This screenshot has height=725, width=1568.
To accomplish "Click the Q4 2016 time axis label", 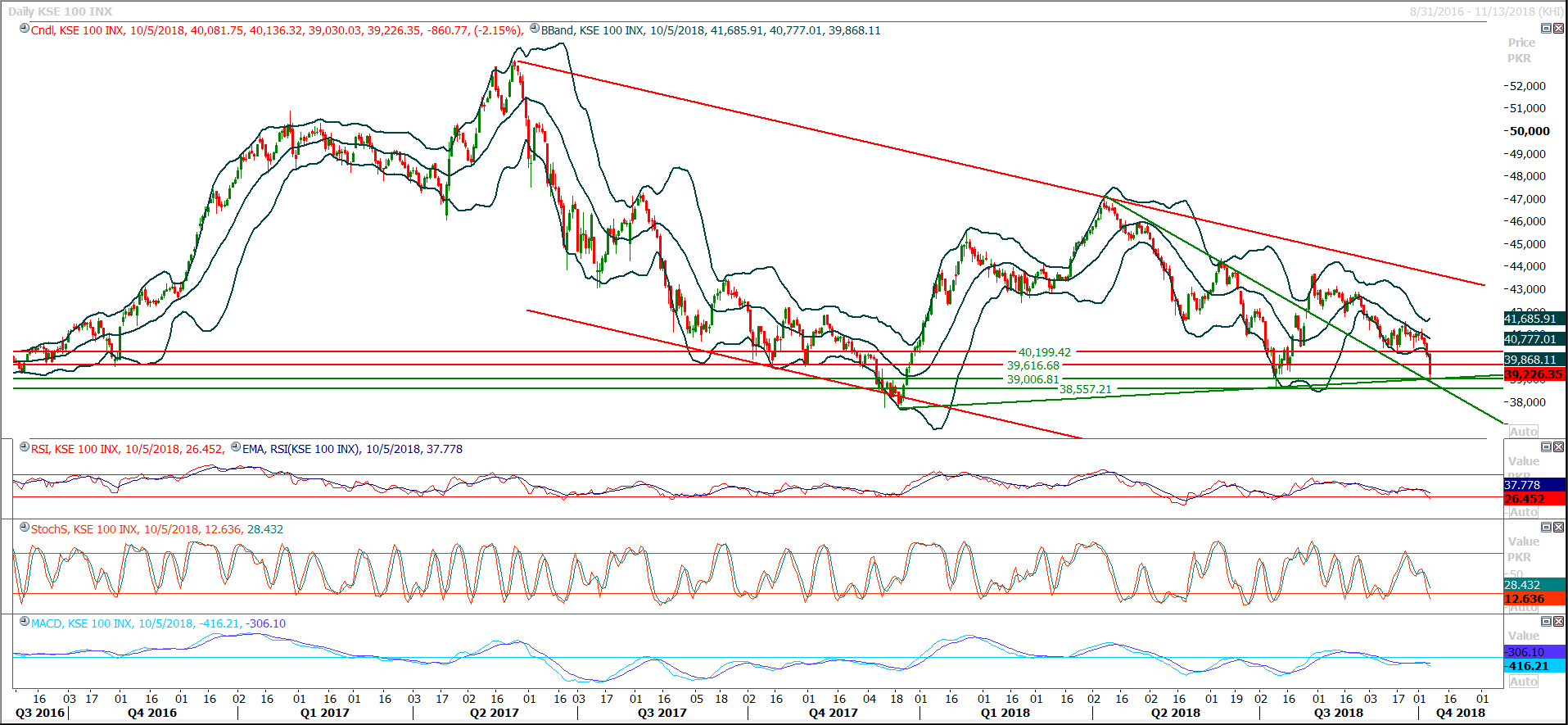I will 152,713.
